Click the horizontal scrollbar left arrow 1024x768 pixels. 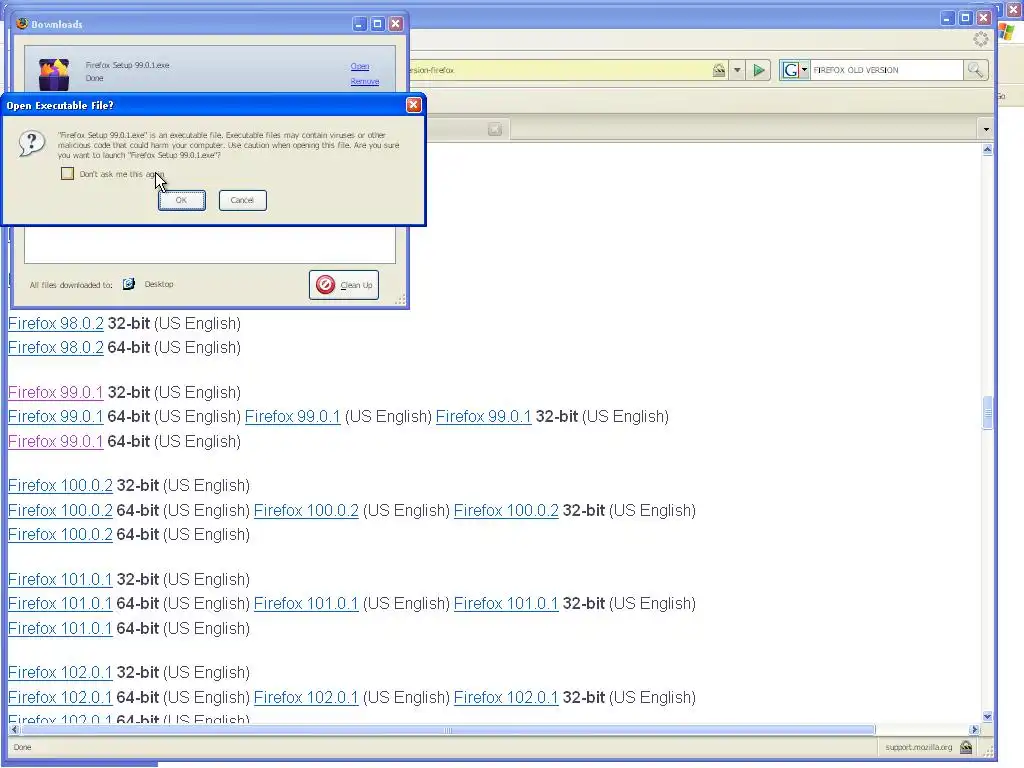click(14, 729)
